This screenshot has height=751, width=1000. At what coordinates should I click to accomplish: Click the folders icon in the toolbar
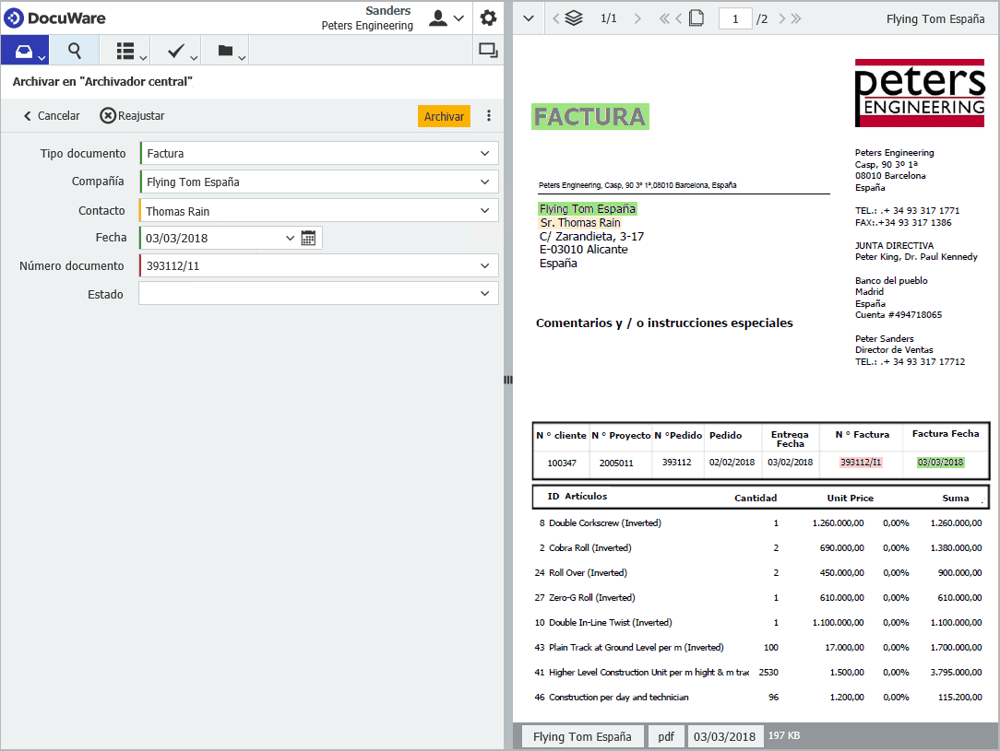pyautogui.click(x=222, y=50)
